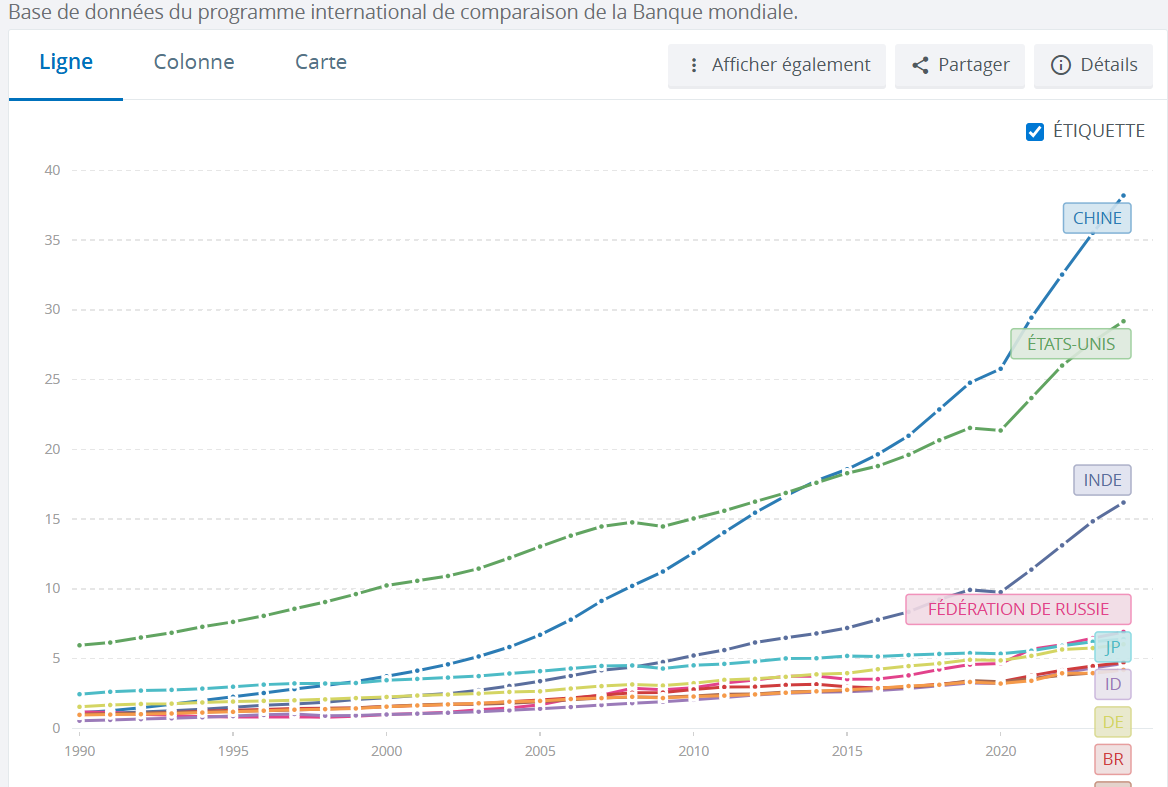Click the ID country label

[x=1112, y=685]
